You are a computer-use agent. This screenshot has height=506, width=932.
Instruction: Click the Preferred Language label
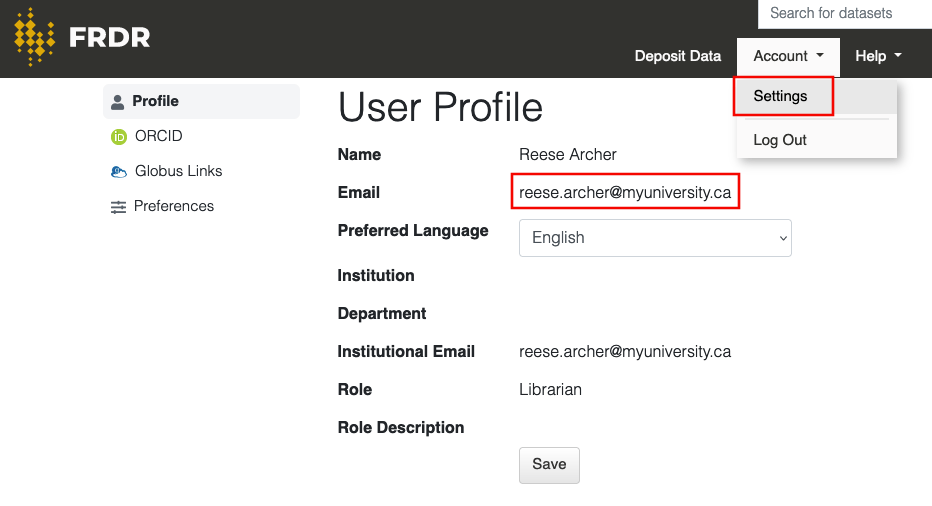413,231
